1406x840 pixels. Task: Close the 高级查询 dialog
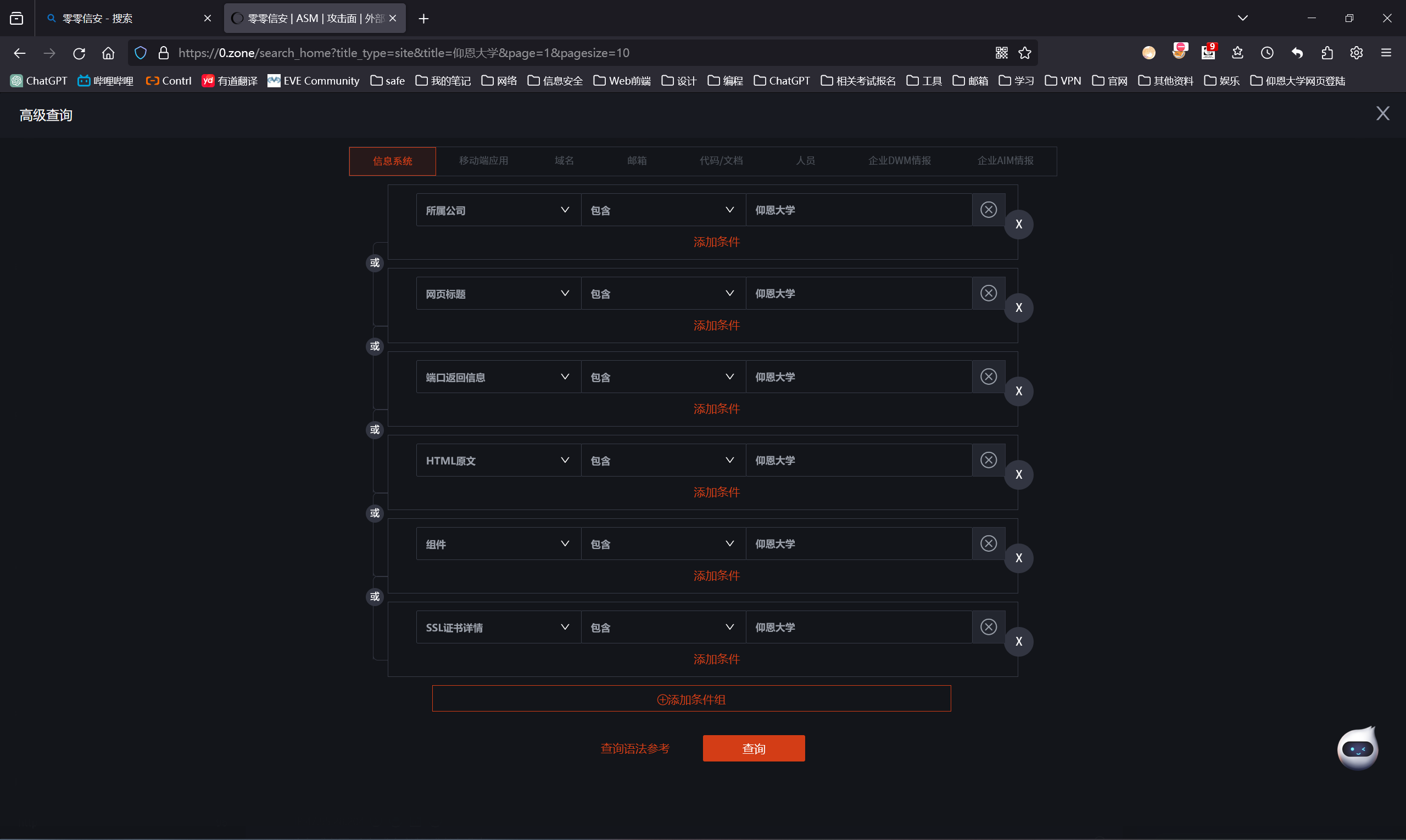[x=1382, y=114]
